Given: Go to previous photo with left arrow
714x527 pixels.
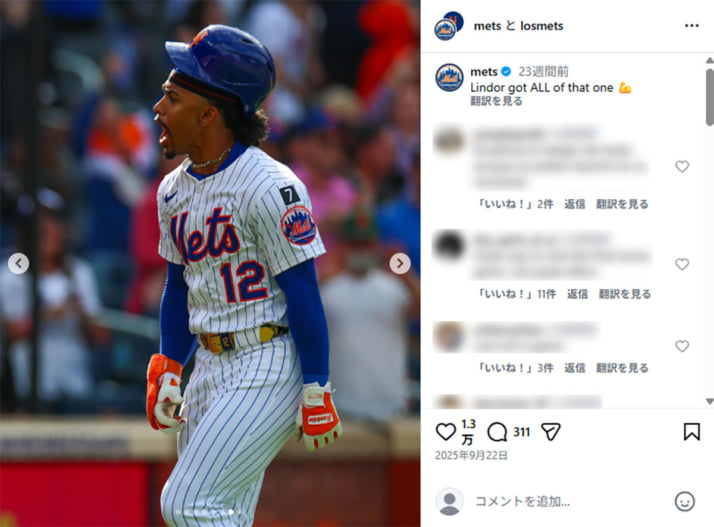Looking at the screenshot, I should pos(18,263).
